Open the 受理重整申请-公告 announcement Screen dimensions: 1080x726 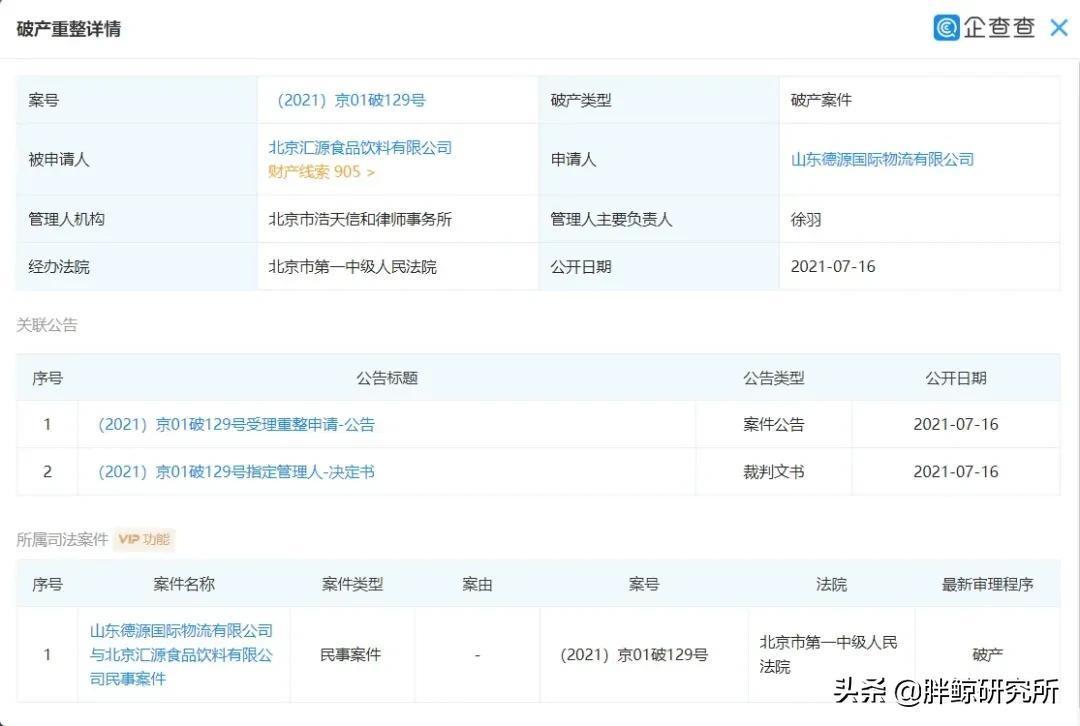pos(236,424)
